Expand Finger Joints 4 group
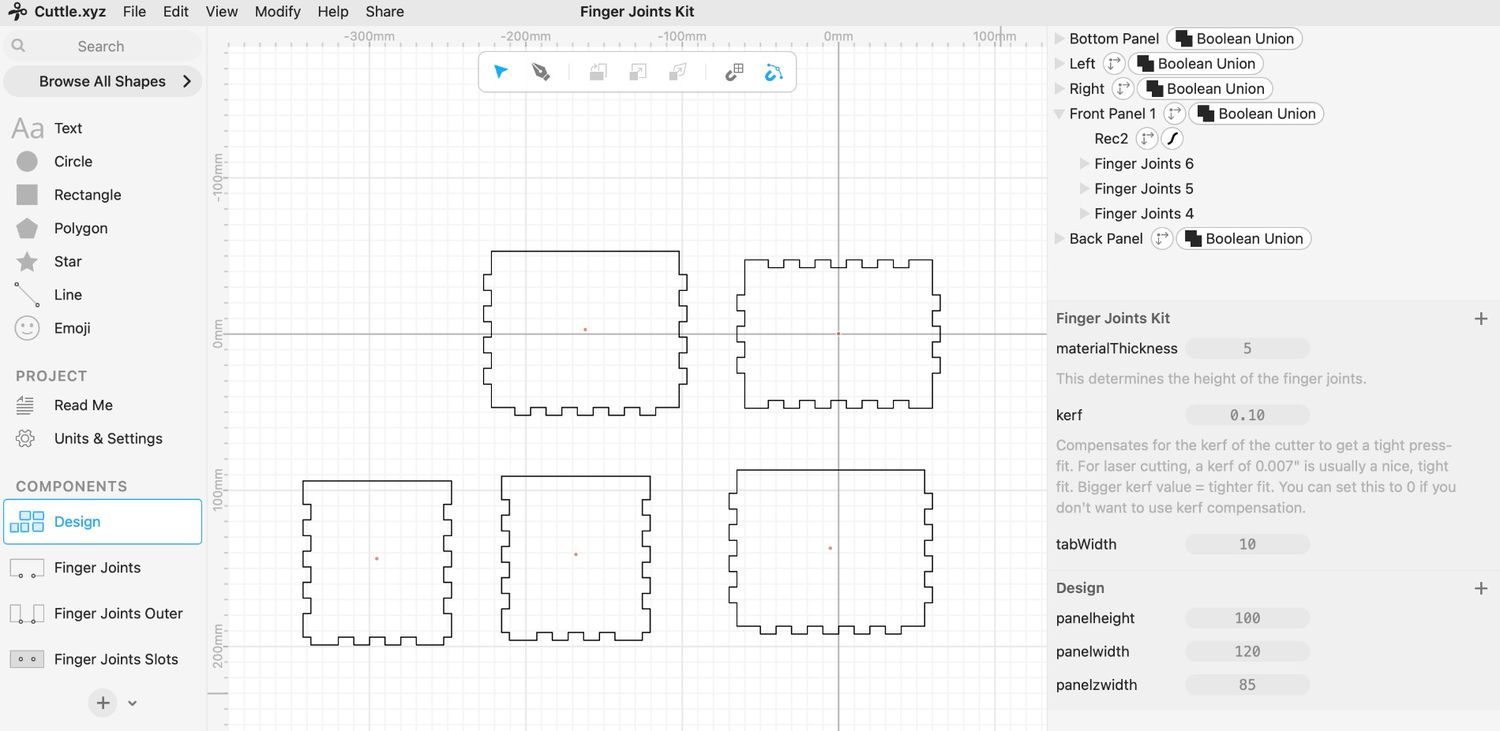Screen dimensions: 1500x731 1084,213
